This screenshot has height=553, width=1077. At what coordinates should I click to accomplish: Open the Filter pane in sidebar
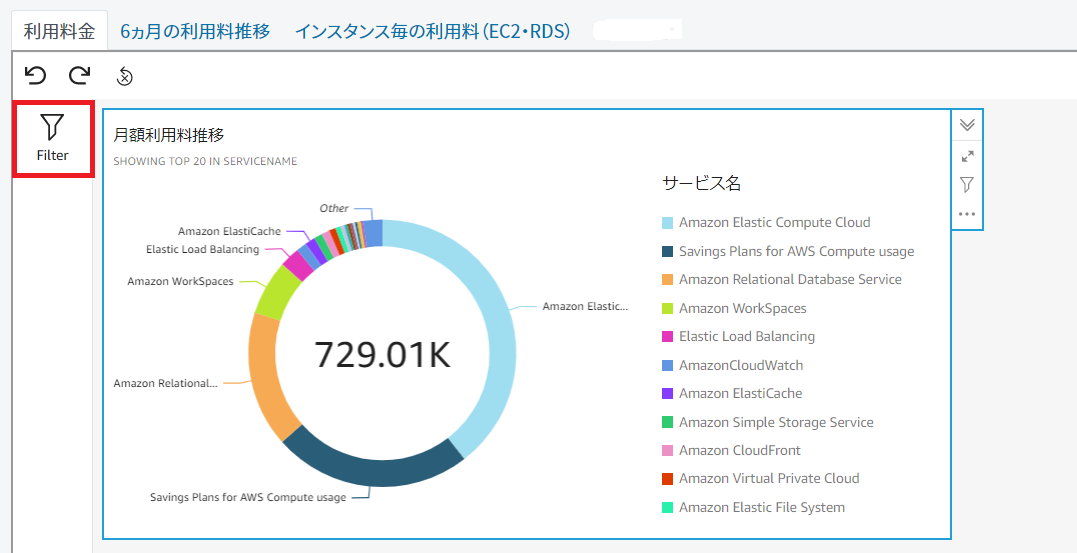pyautogui.click(x=53, y=139)
